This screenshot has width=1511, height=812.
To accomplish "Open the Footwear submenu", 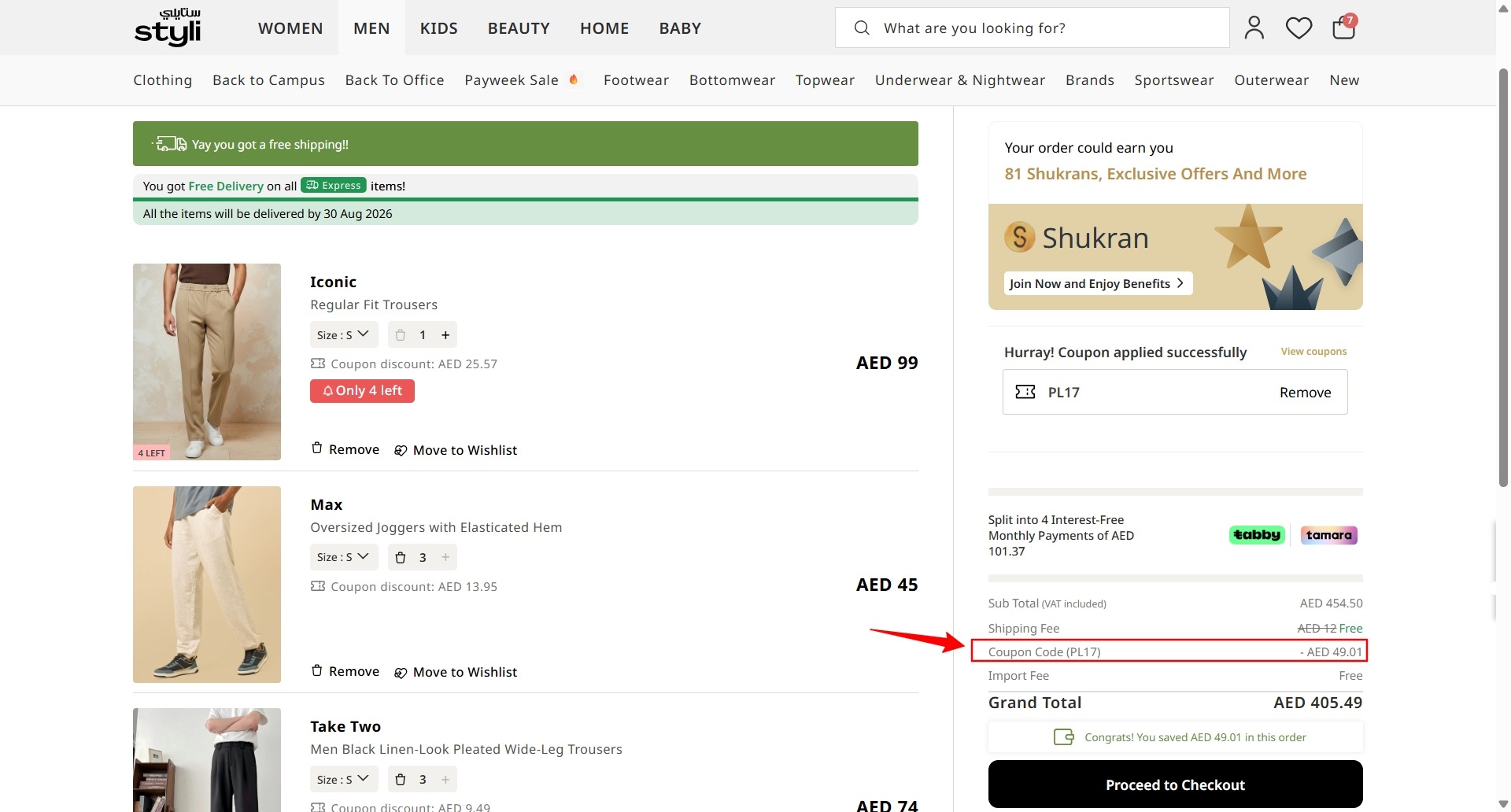I will point(636,80).
